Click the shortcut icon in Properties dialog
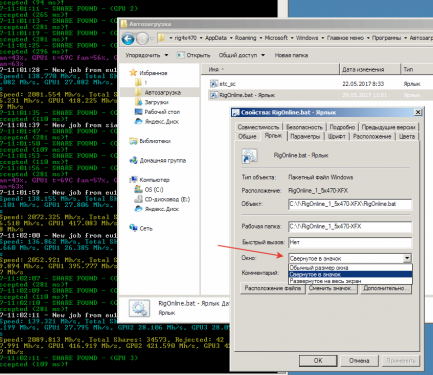The image size is (433, 375). coord(249,156)
